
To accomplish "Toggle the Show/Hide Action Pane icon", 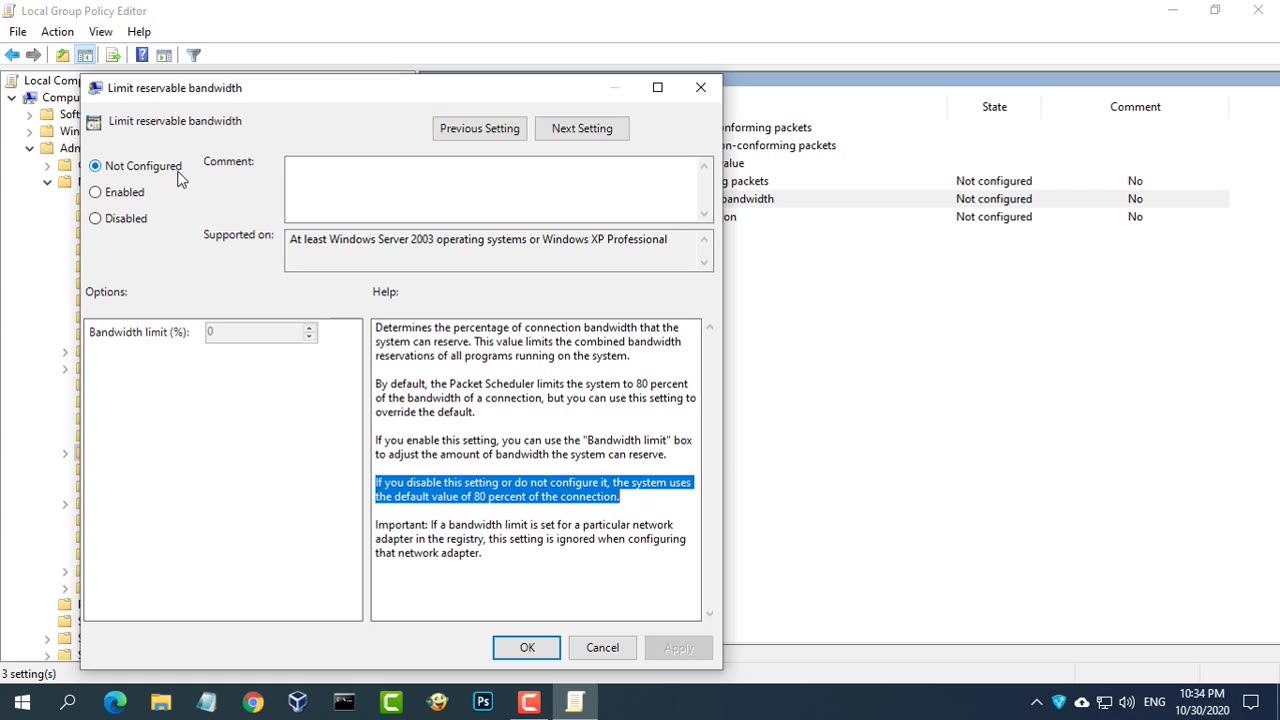I will (x=164, y=55).
